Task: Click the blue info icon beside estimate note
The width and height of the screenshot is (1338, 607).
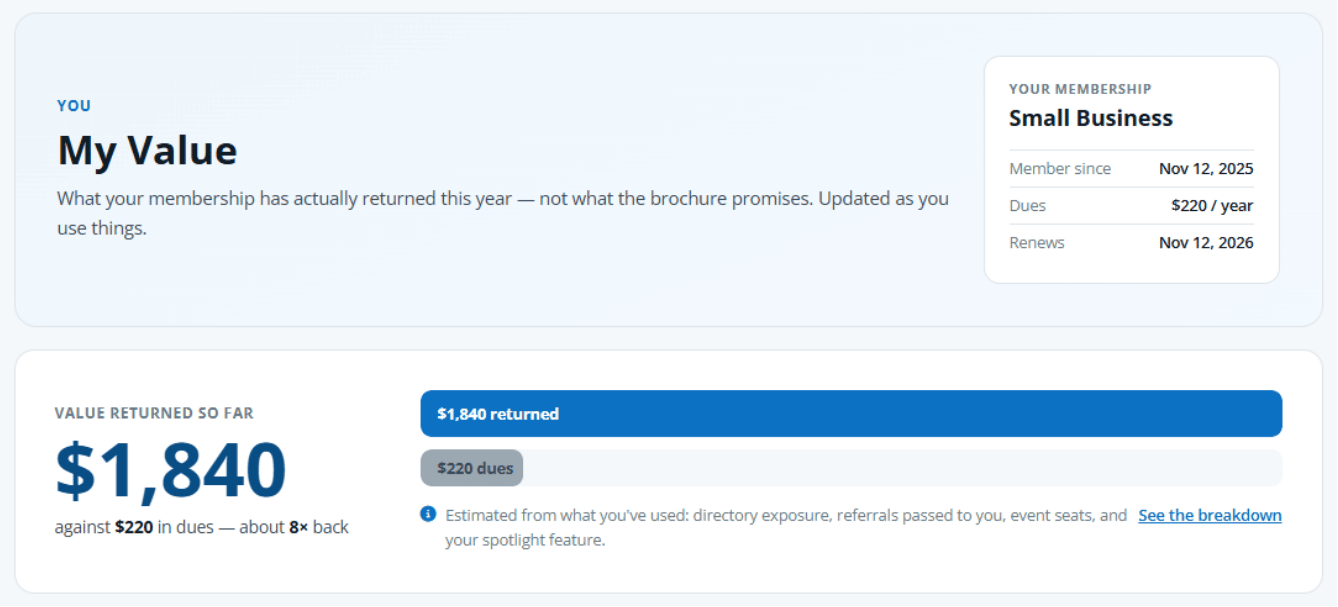Action: point(428,514)
